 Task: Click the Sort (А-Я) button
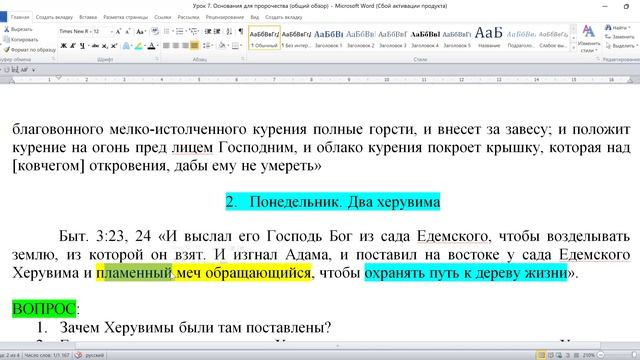coord(229,31)
